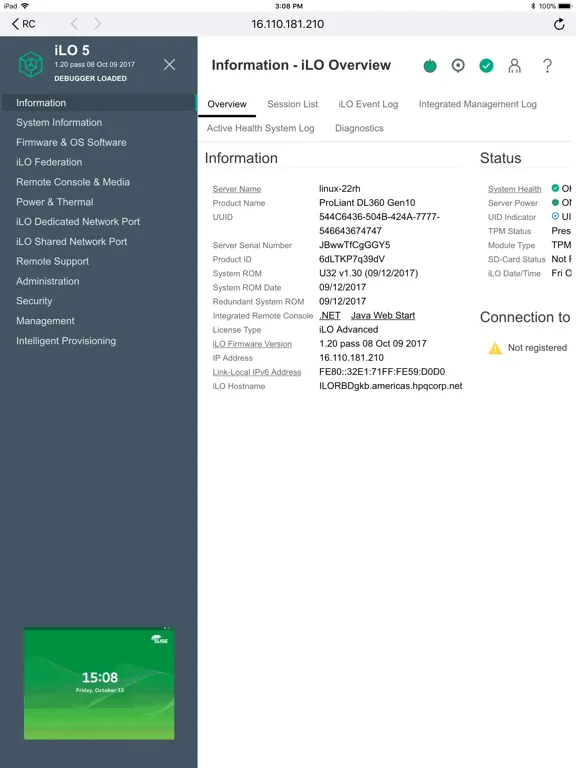Open the remote console thumbnail preview
This screenshot has height=768, width=576.
99,684
